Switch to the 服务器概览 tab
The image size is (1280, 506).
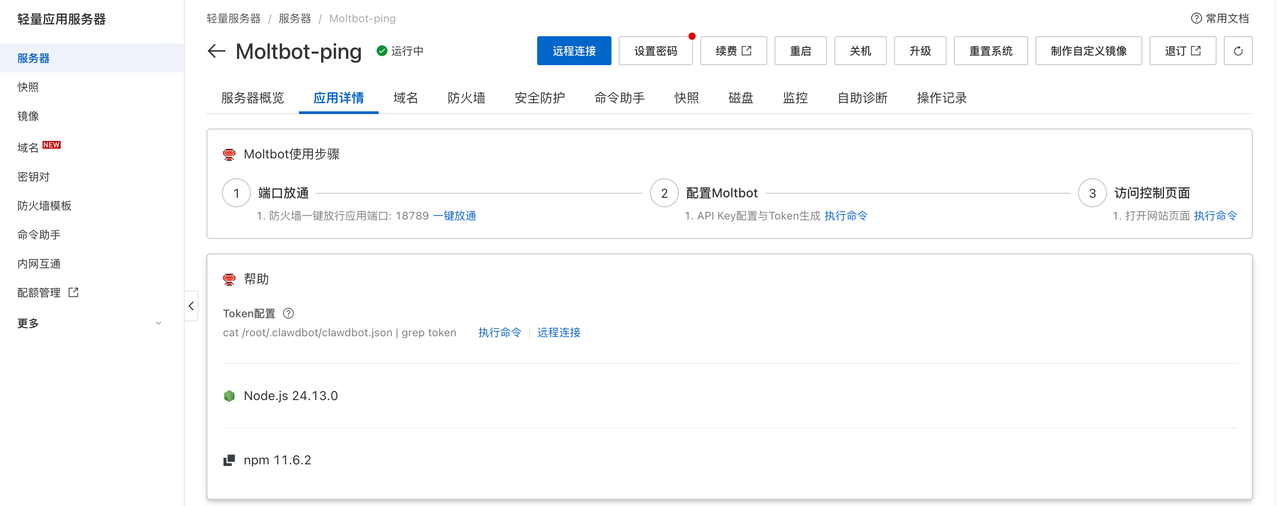coord(252,98)
